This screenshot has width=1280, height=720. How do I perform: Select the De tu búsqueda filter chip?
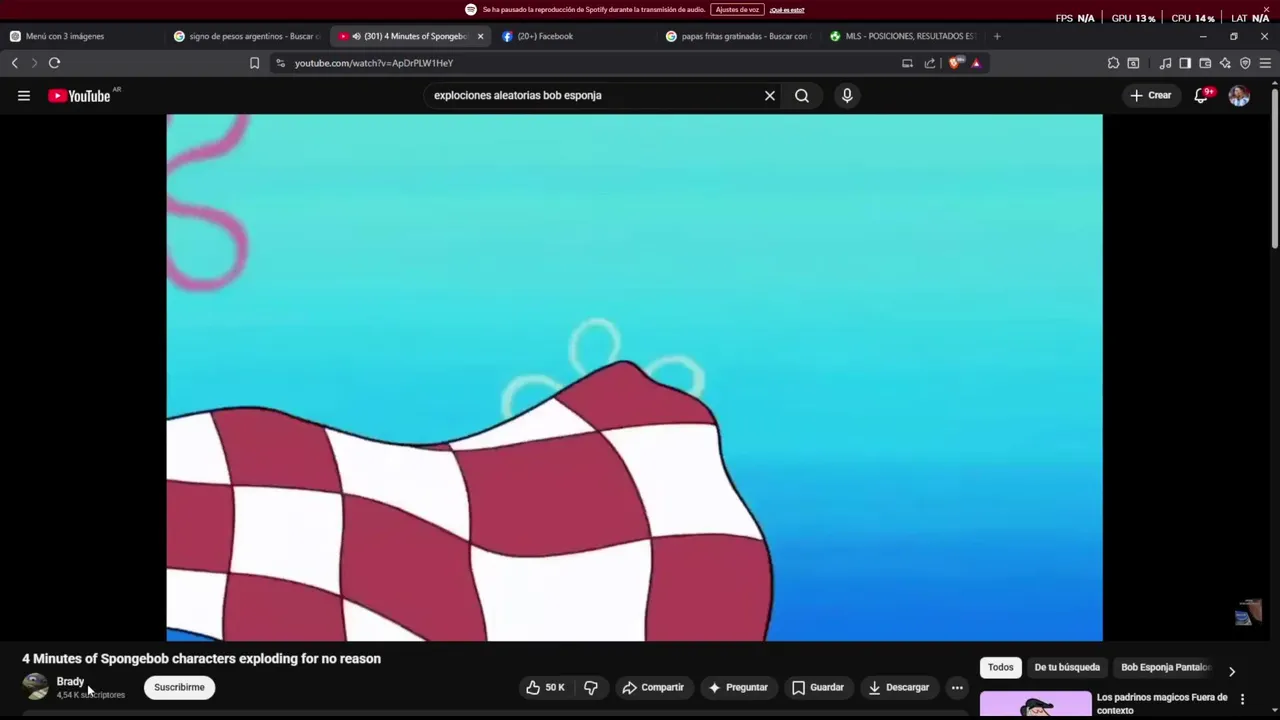coord(1067,667)
